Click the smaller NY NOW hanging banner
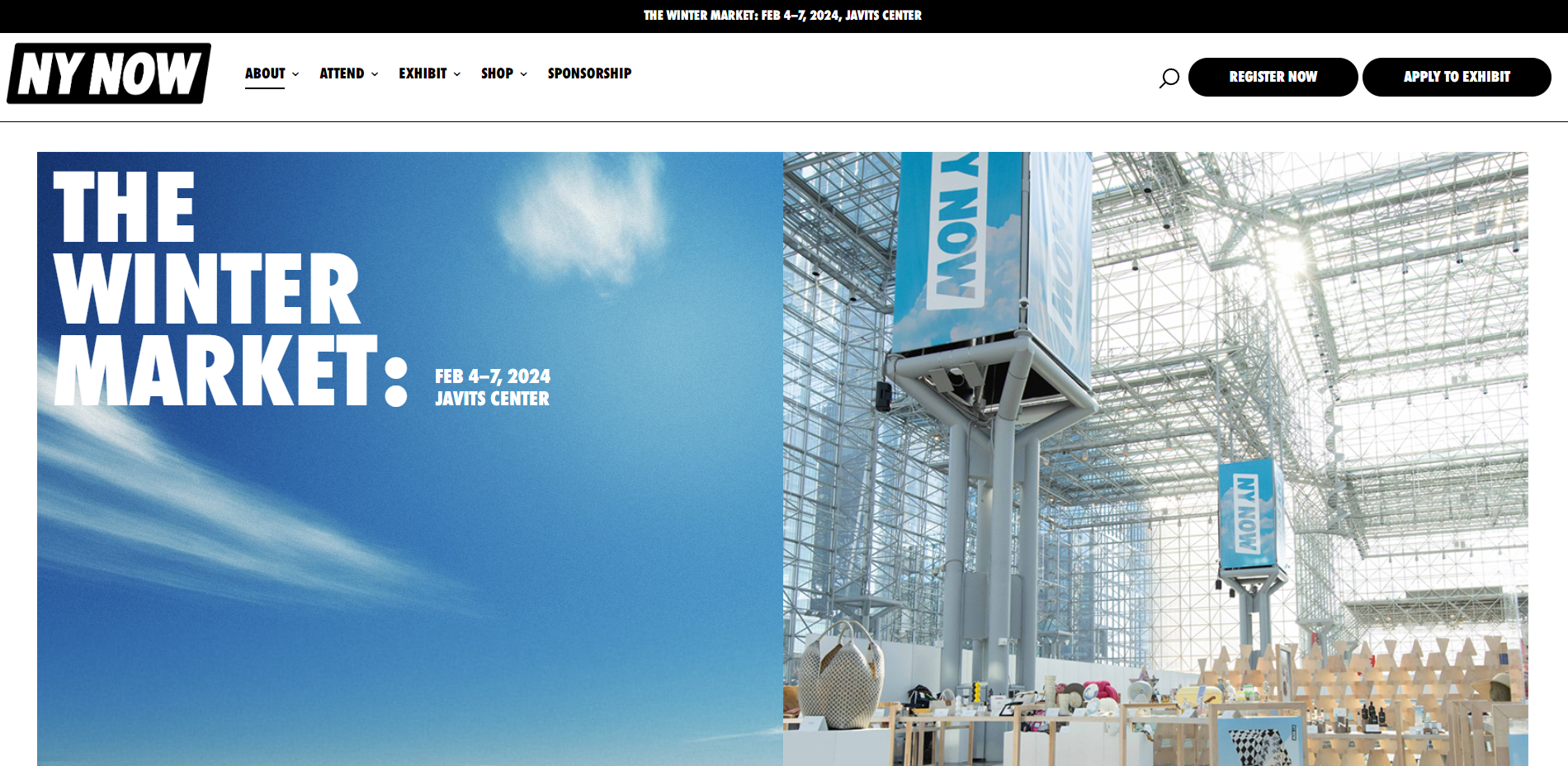The width and height of the screenshot is (1568, 766). click(x=1245, y=513)
